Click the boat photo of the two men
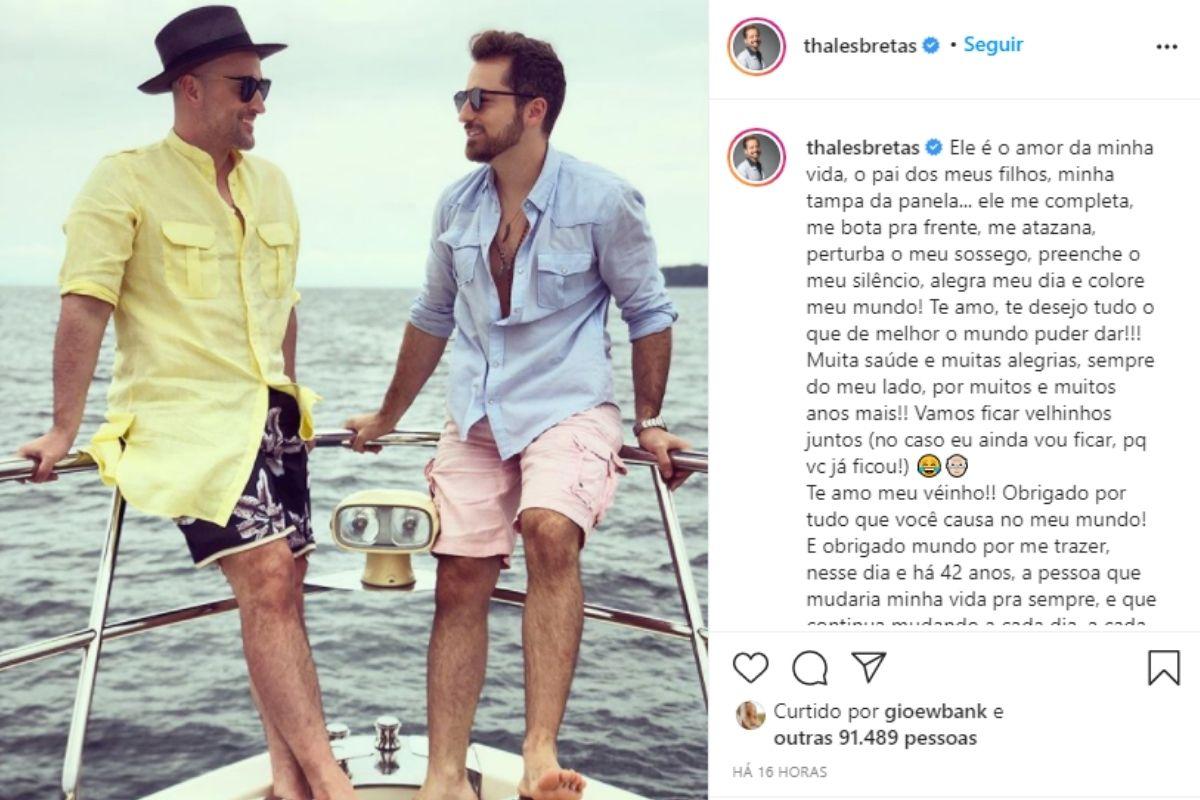Image resolution: width=1200 pixels, height=800 pixels. point(354,400)
